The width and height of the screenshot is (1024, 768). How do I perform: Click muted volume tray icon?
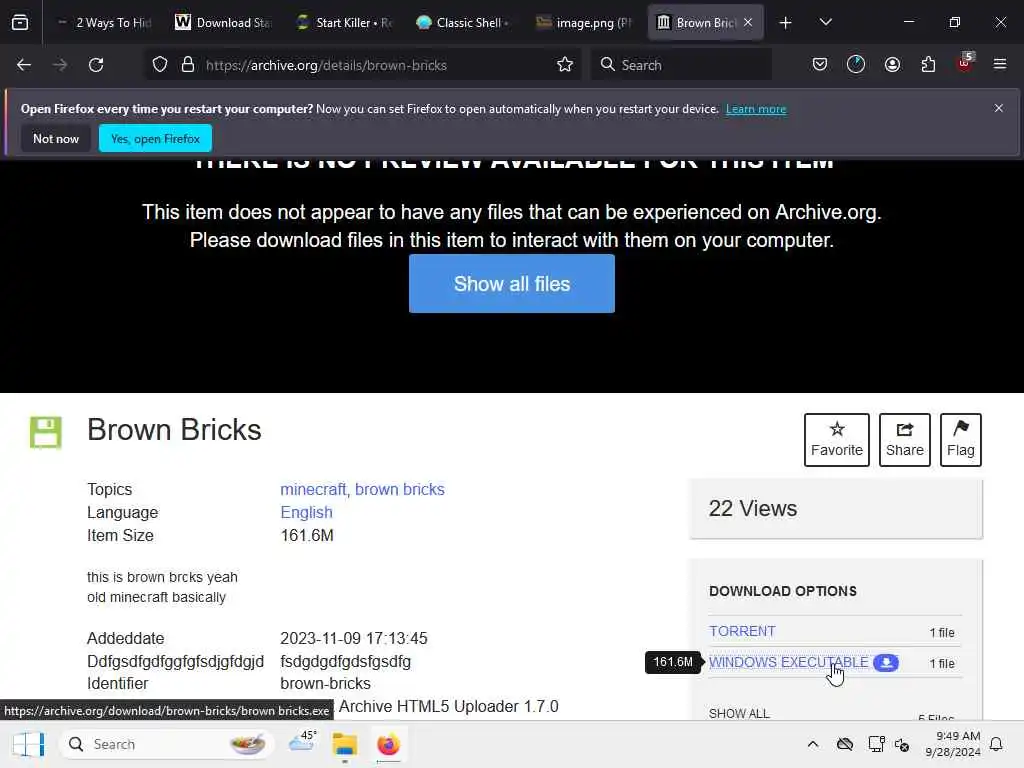pos(902,744)
